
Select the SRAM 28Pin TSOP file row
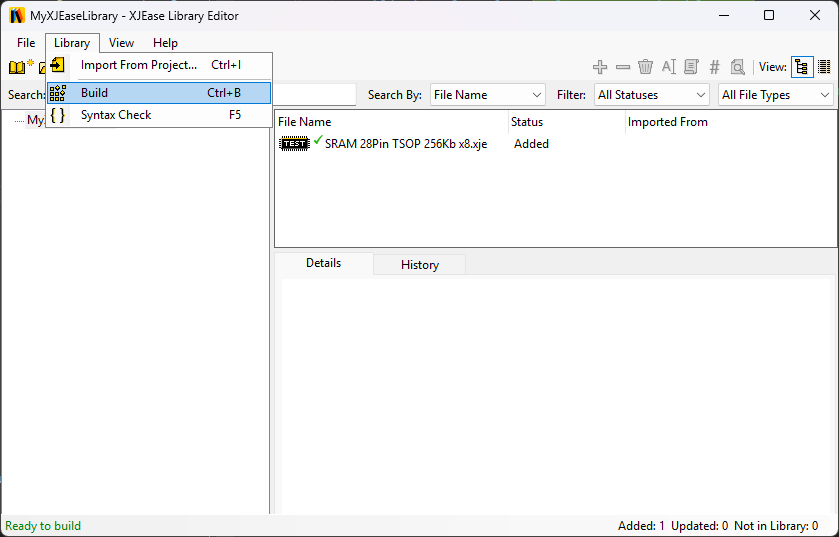(x=405, y=144)
